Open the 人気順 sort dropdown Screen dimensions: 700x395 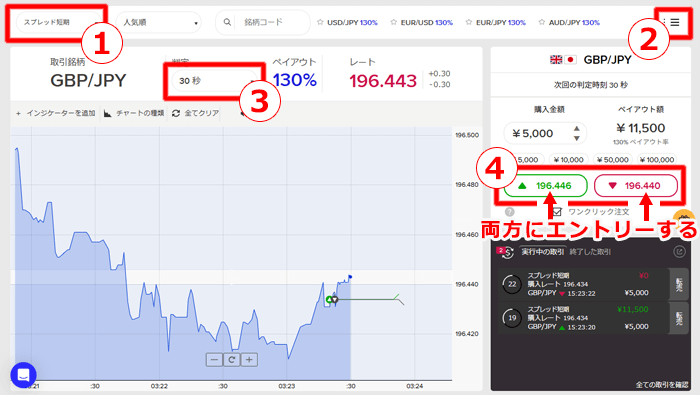point(158,22)
